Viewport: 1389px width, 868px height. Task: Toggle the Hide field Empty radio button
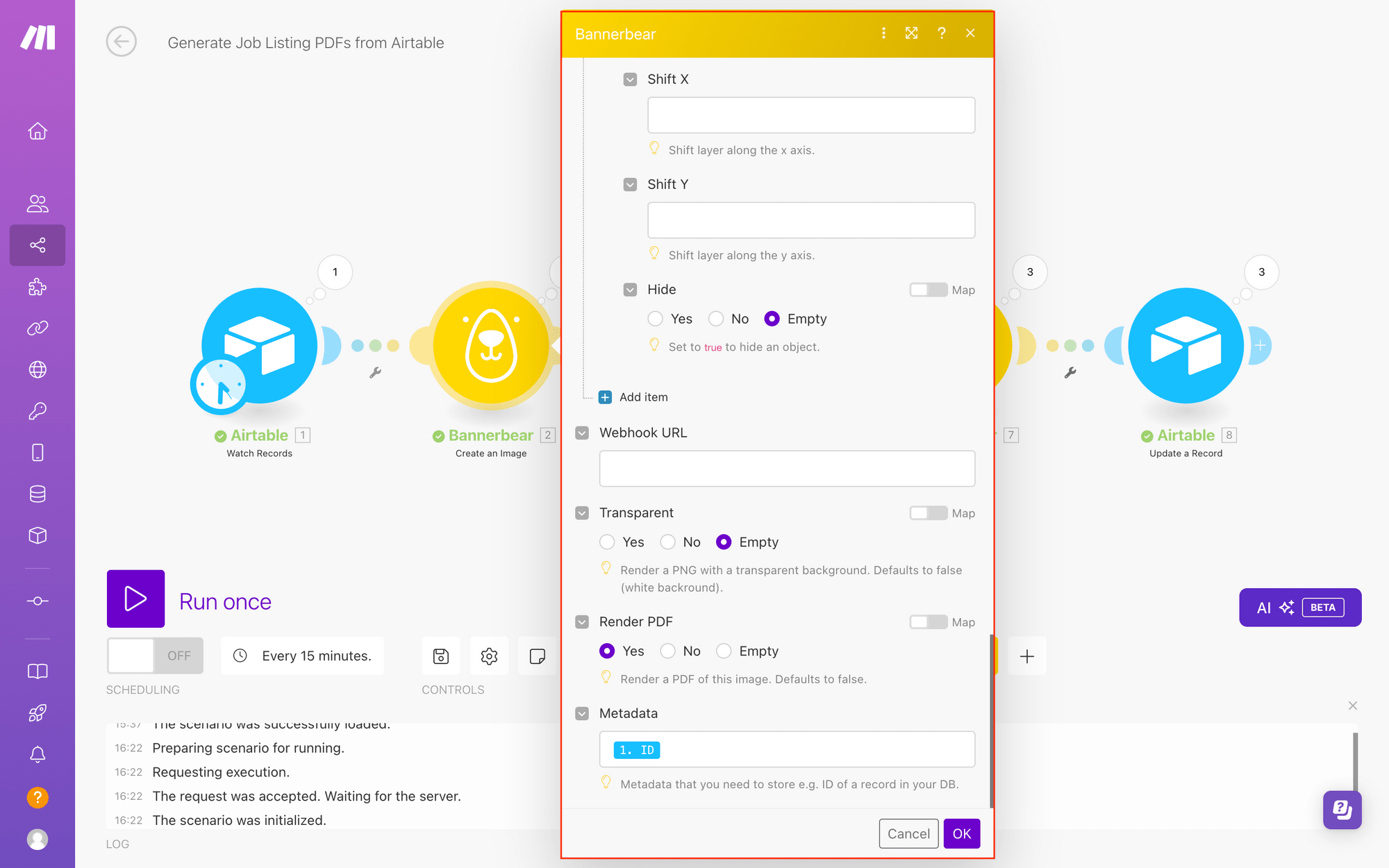click(771, 319)
